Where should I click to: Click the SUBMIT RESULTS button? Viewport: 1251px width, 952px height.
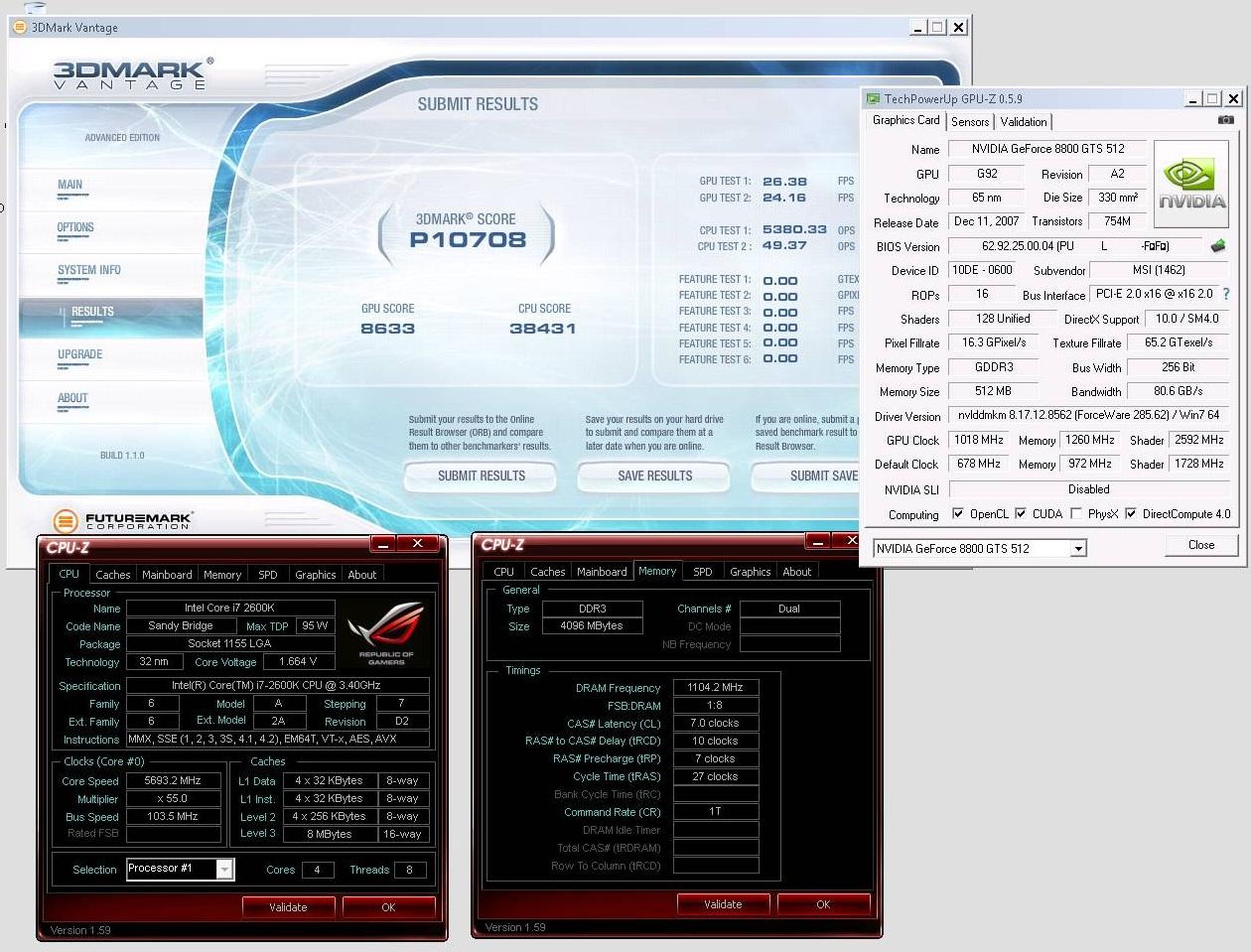[x=482, y=476]
